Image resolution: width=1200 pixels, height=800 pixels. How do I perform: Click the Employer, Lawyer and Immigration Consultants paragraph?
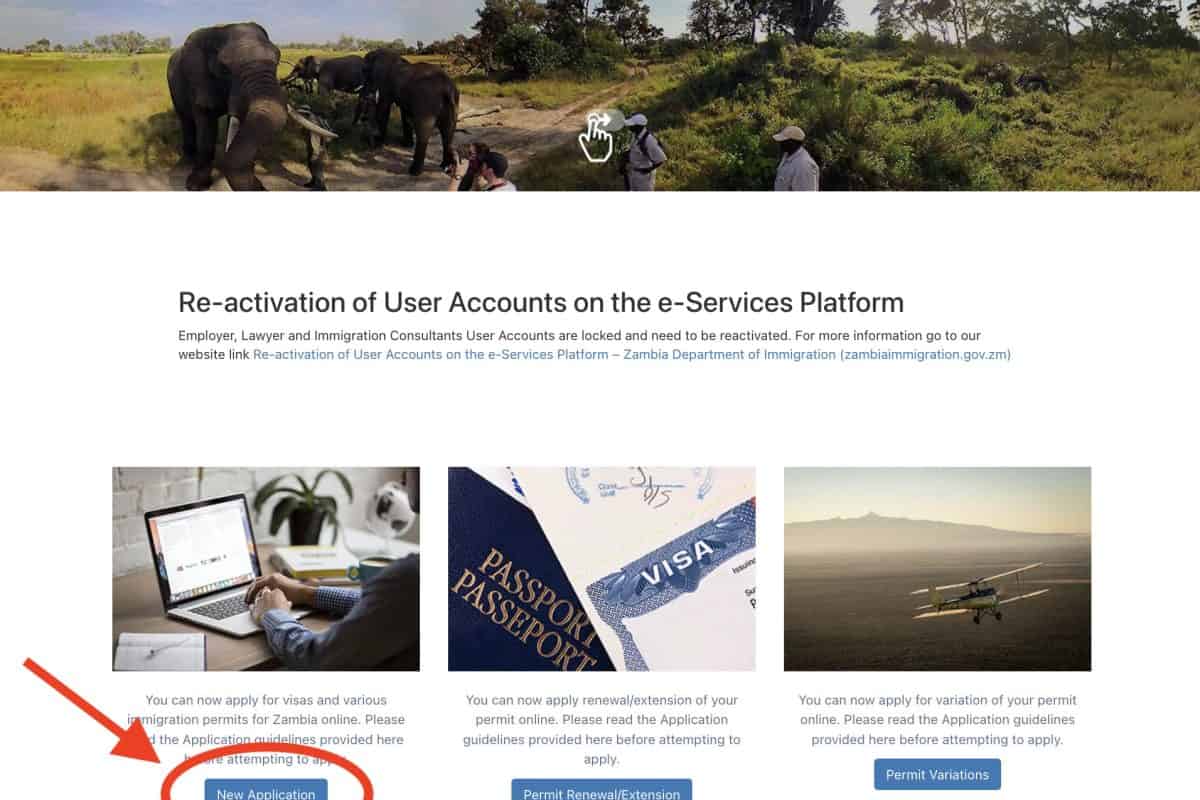click(x=594, y=345)
